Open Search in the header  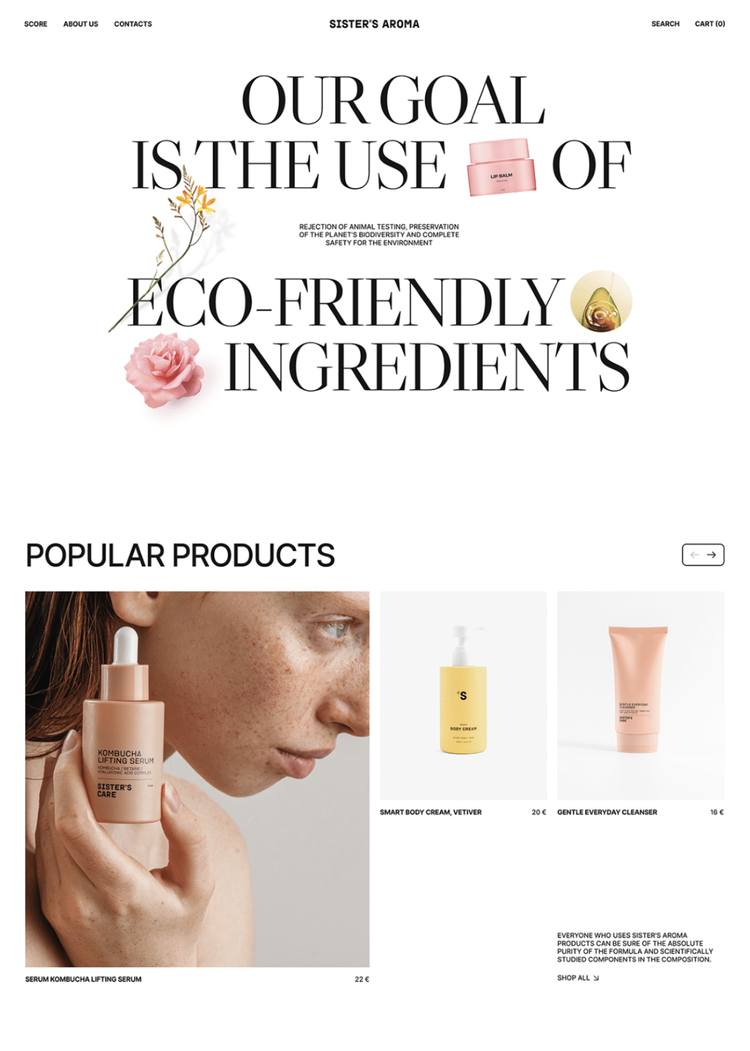(x=666, y=24)
